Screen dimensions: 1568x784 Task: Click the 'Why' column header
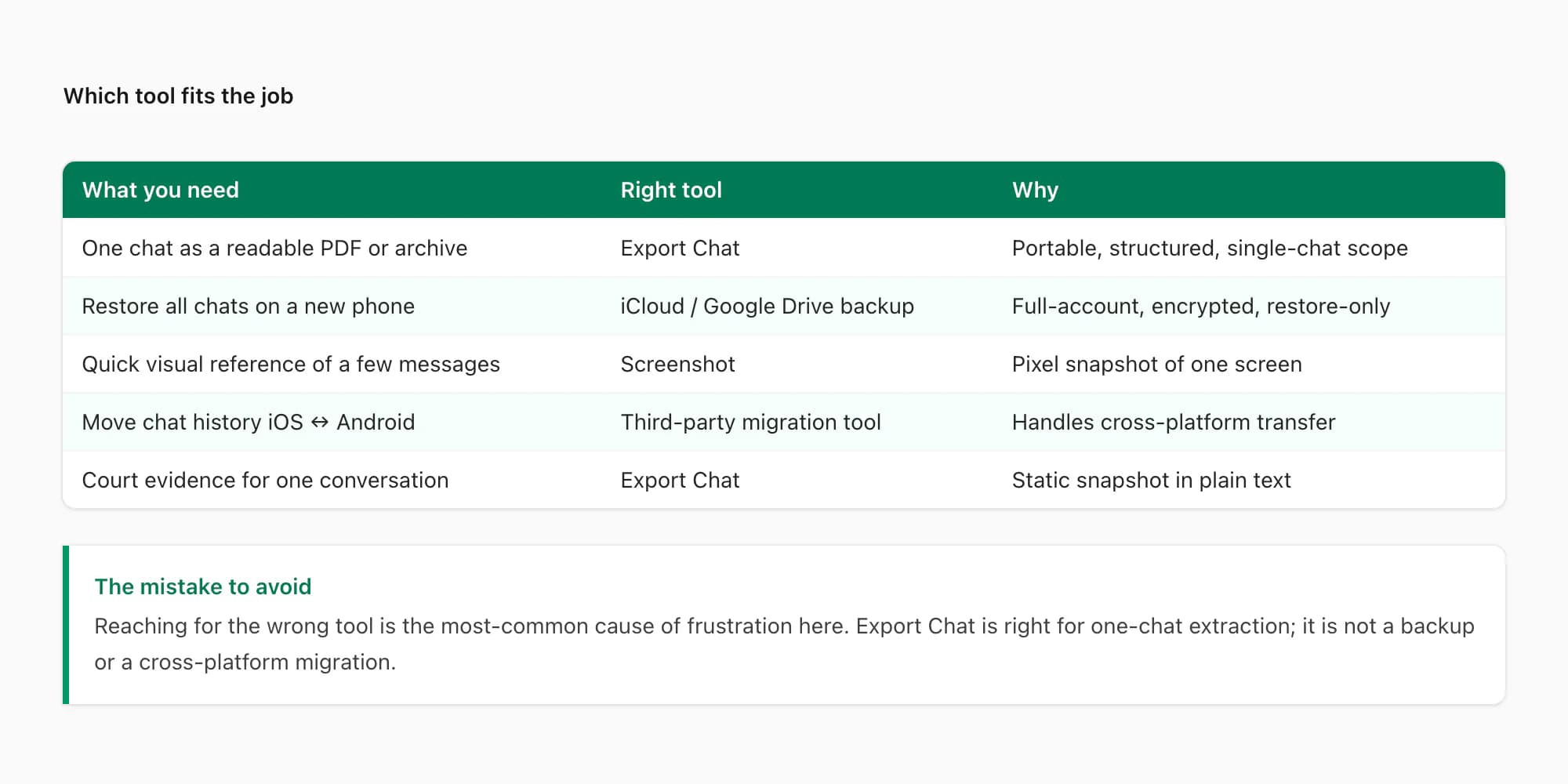[1035, 190]
